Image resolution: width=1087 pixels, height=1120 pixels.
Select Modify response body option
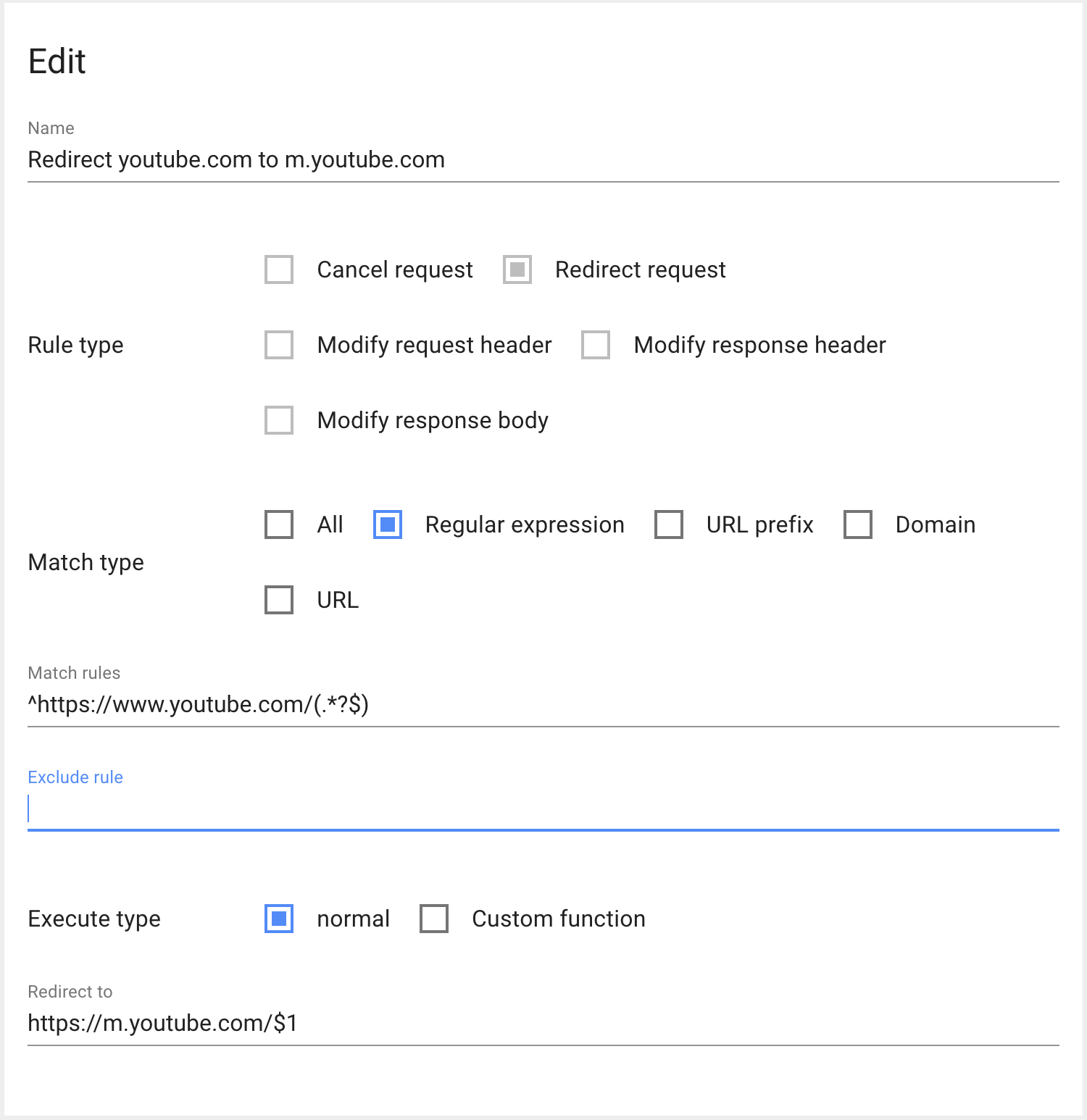(x=279, y=420)
